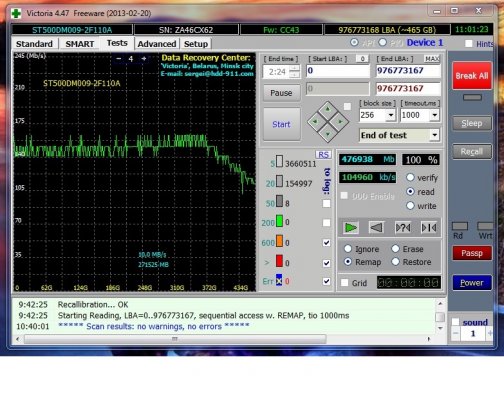Viewport: 504px width, 400px height.
Task: Click the butterfly seek icon
Action: click(429, 228)
